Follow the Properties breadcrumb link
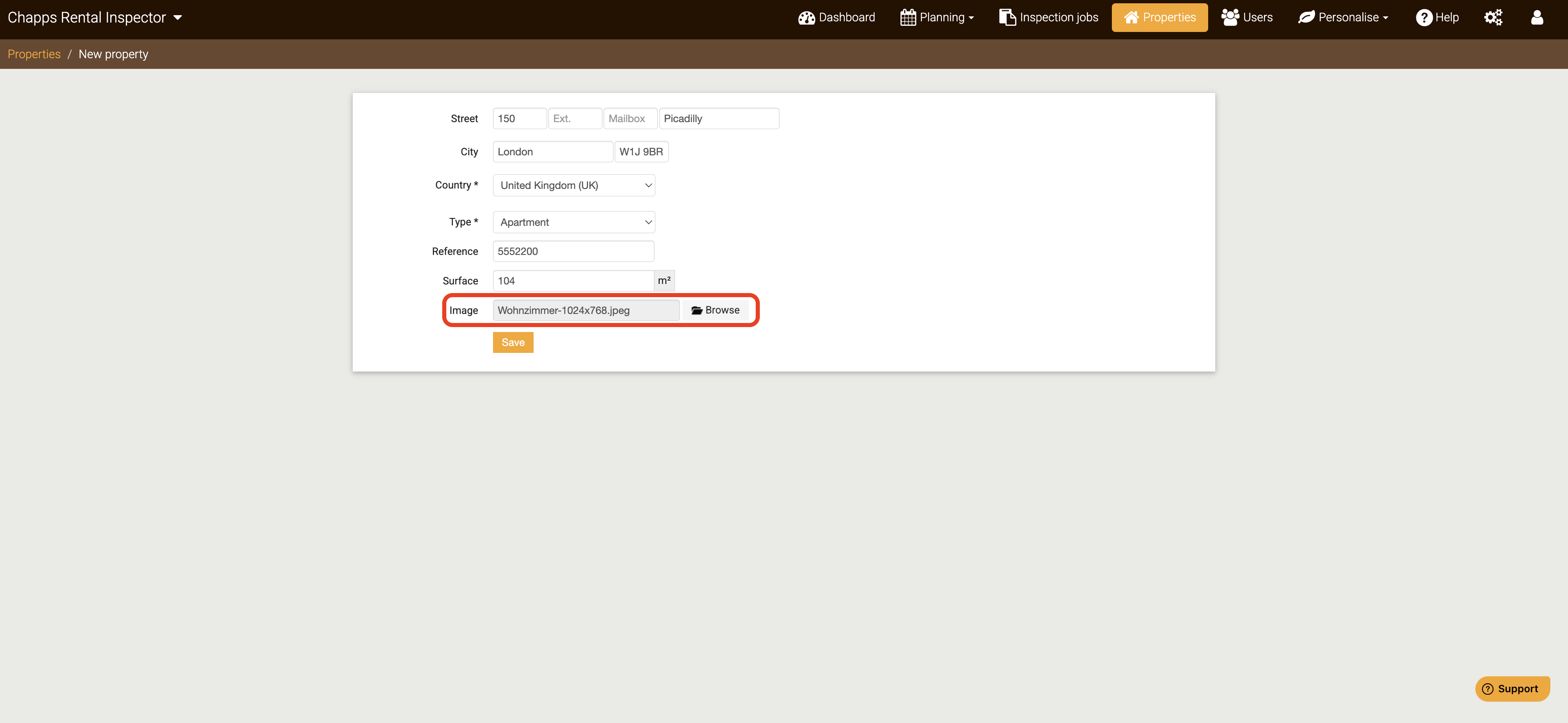Image resolution: width=1568 pixels, height=723 pixels. pyautogui.click(x=34, y=54)
